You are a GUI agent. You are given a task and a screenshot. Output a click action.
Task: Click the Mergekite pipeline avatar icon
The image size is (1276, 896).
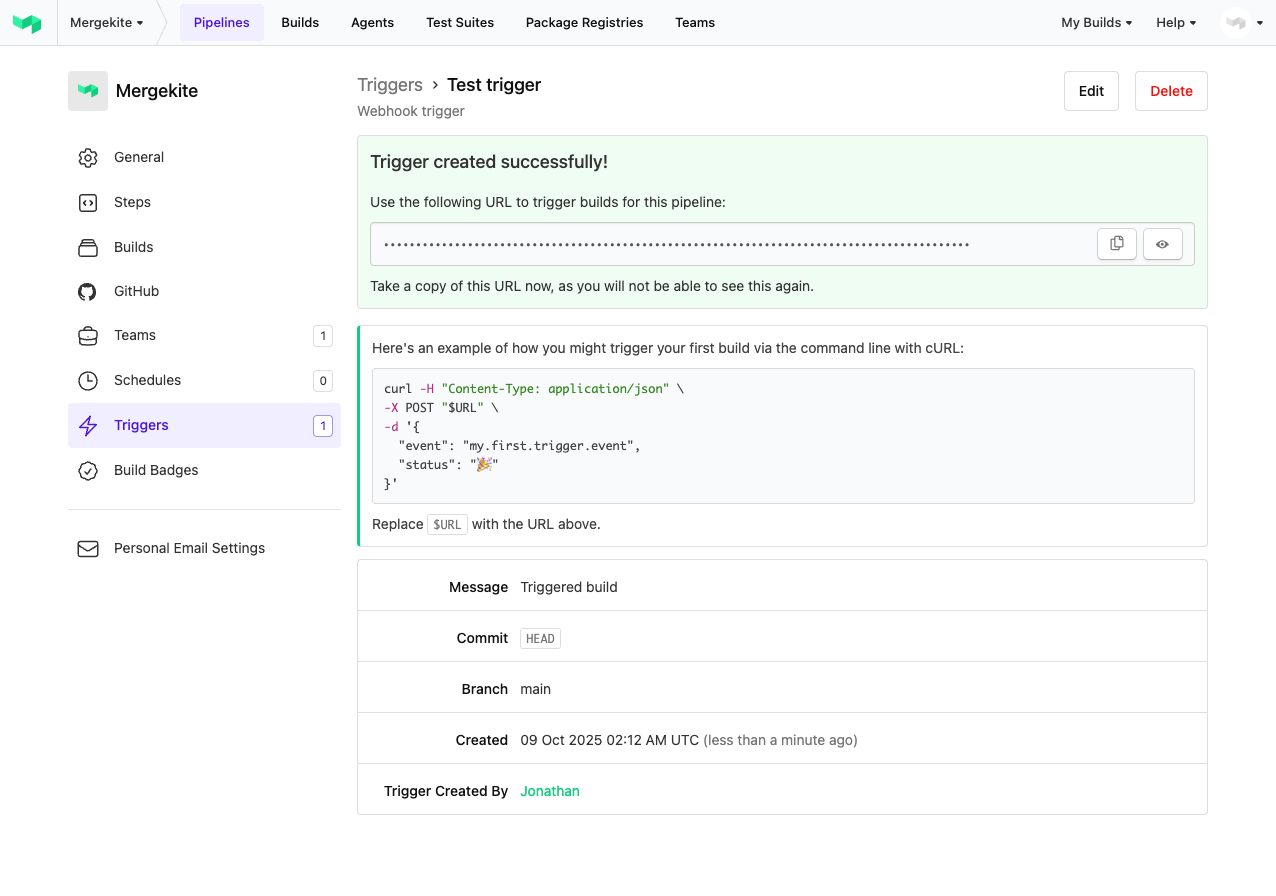(88, 91)
